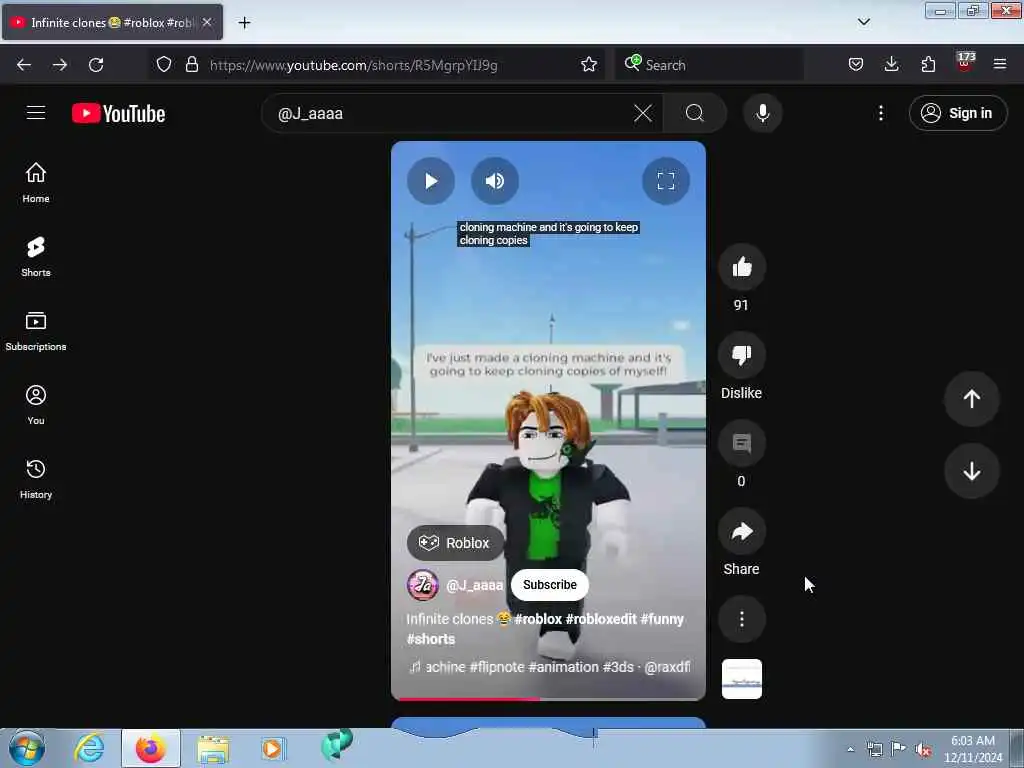Open History in the sidebar
Screen dimensions: 1024x768
pyautogui.click(x=36, y=479)
